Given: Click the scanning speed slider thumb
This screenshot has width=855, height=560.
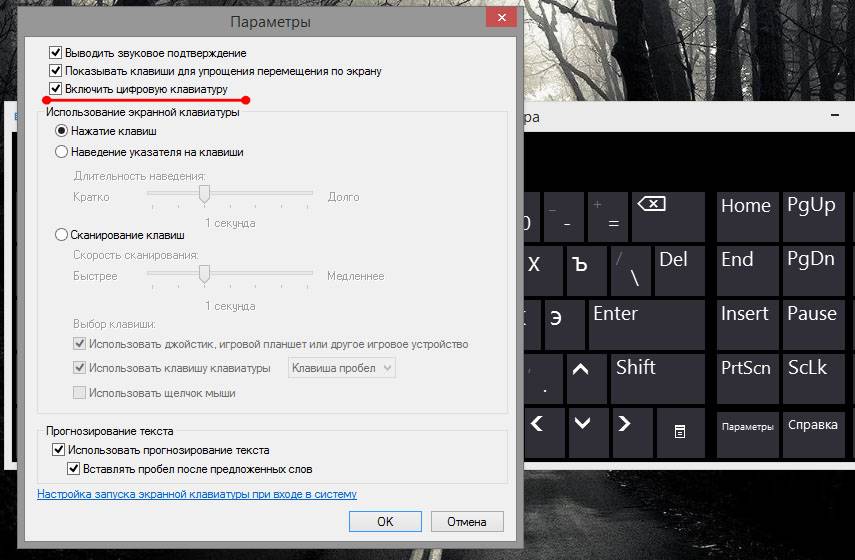Looking at the screenshot, I should [x=204, y=274].
